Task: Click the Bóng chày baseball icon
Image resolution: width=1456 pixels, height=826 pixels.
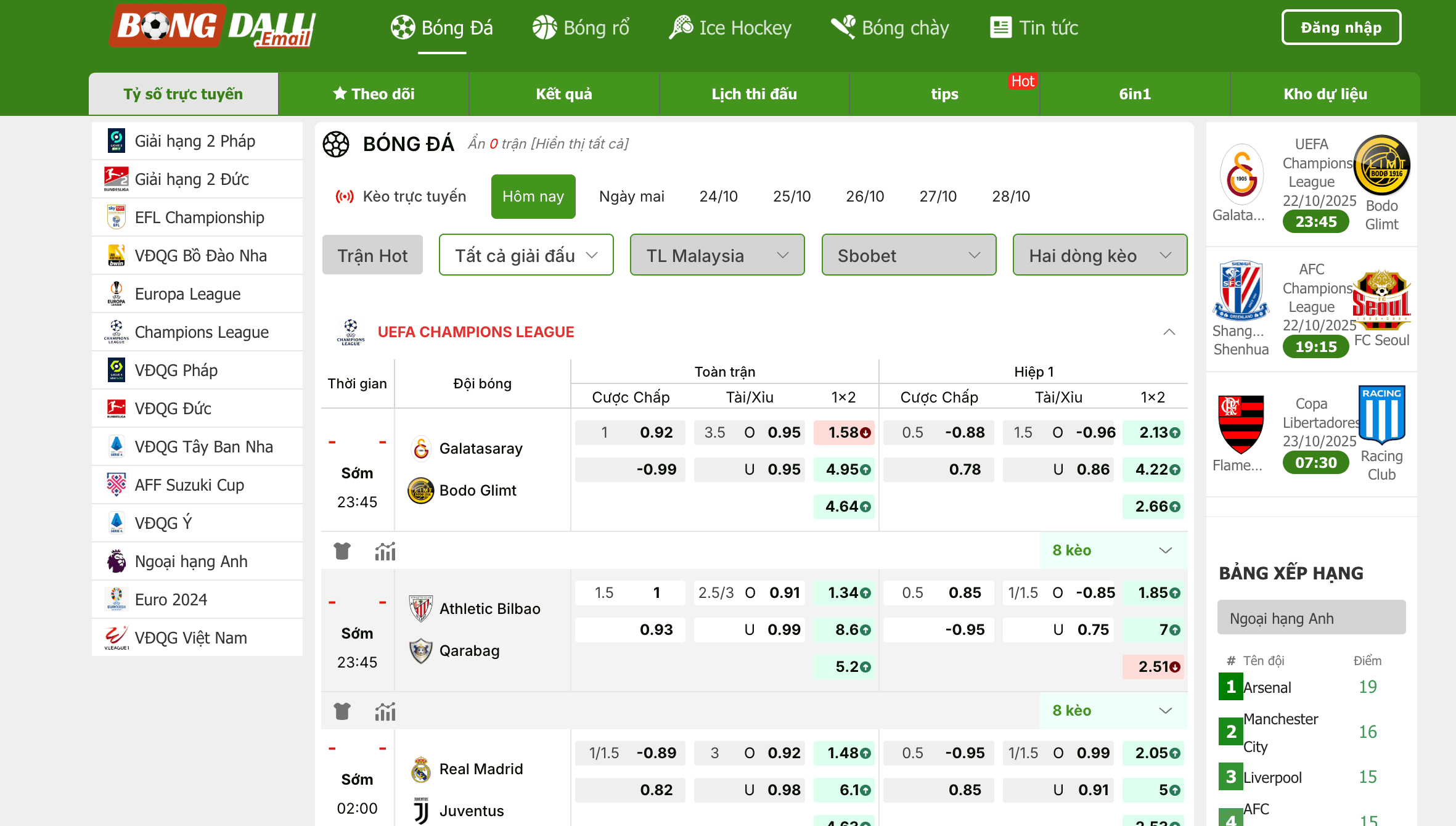Action: point(843,27)
